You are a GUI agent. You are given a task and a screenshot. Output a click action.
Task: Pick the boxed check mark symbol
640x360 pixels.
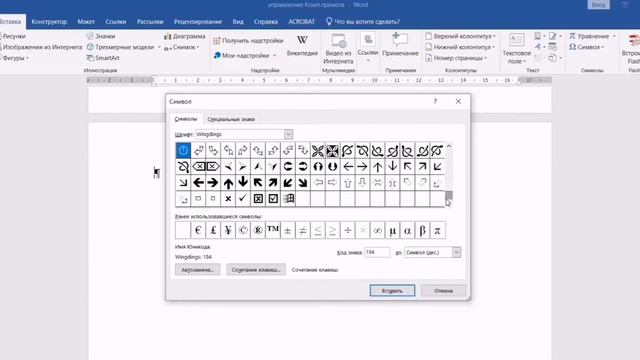click(273, 199)
